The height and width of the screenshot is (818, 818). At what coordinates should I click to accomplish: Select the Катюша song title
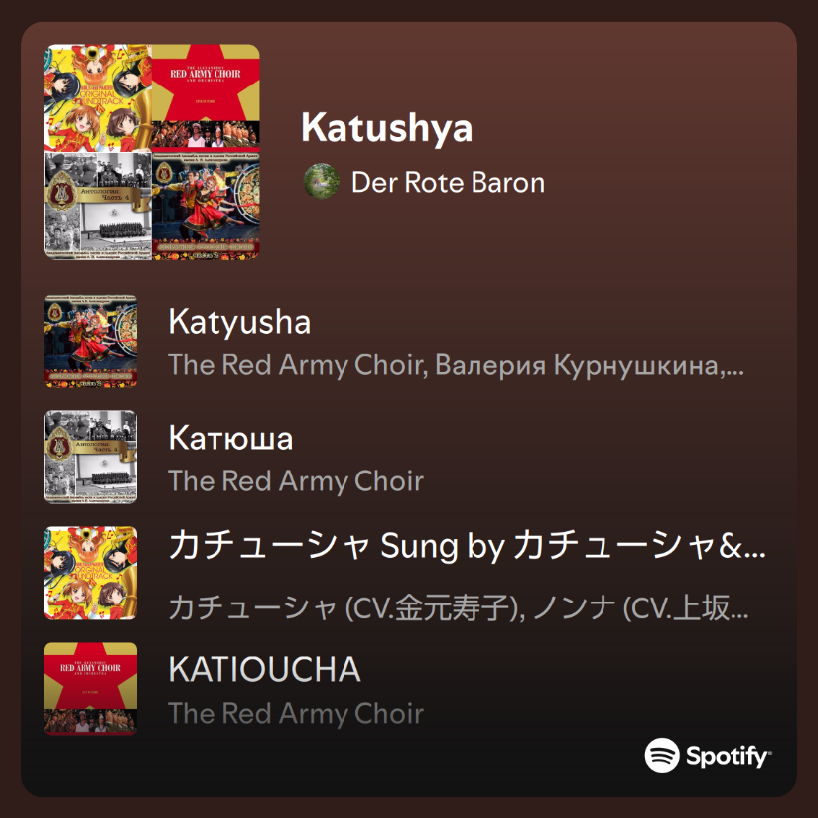pyautogui.click(x=231, y=438)
